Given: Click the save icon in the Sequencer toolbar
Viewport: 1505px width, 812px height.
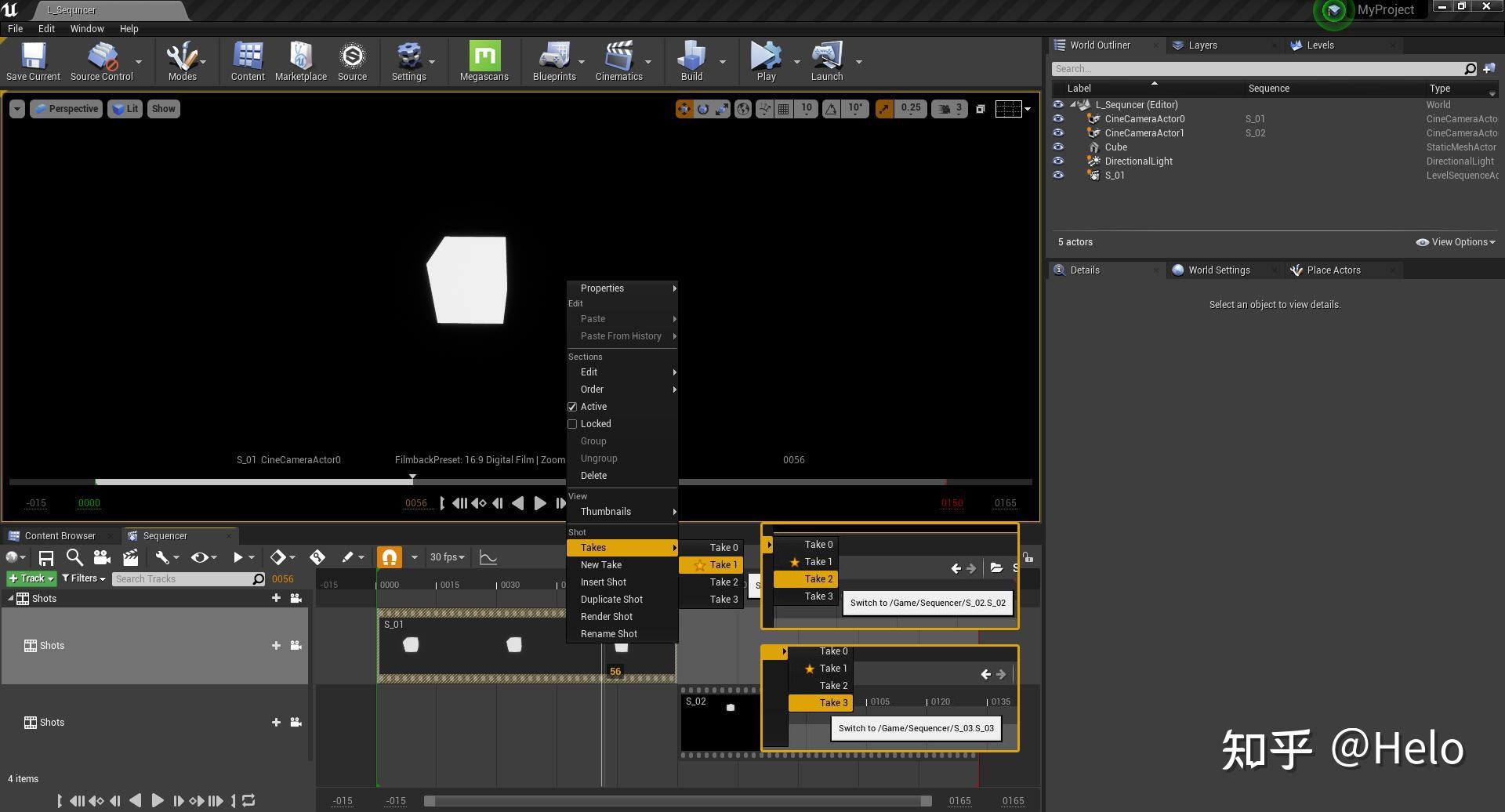Looking at the screenshot, I should [x=46, y=556].
